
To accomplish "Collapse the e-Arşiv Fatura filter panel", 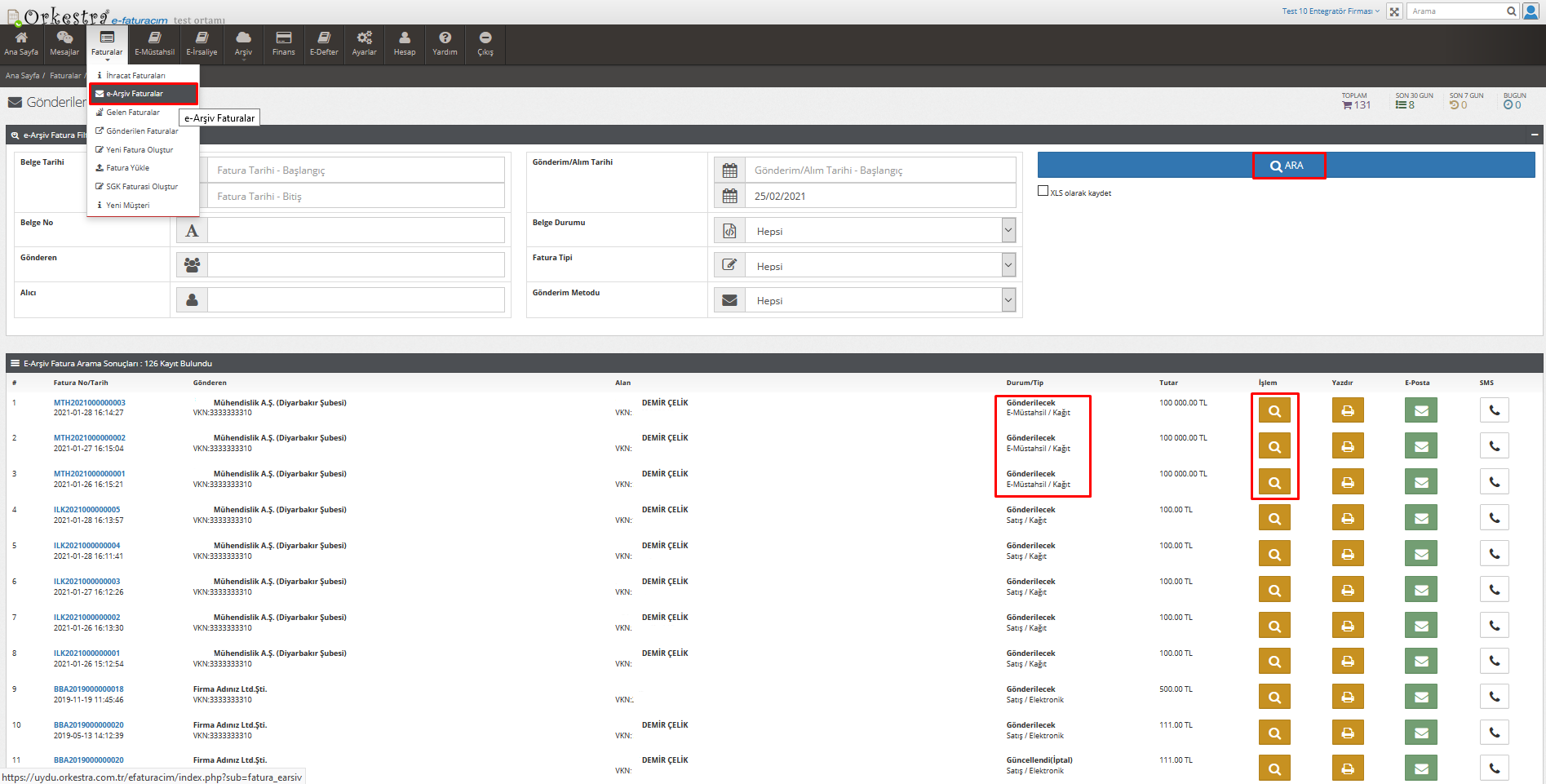I will [x=1534, y=135].
